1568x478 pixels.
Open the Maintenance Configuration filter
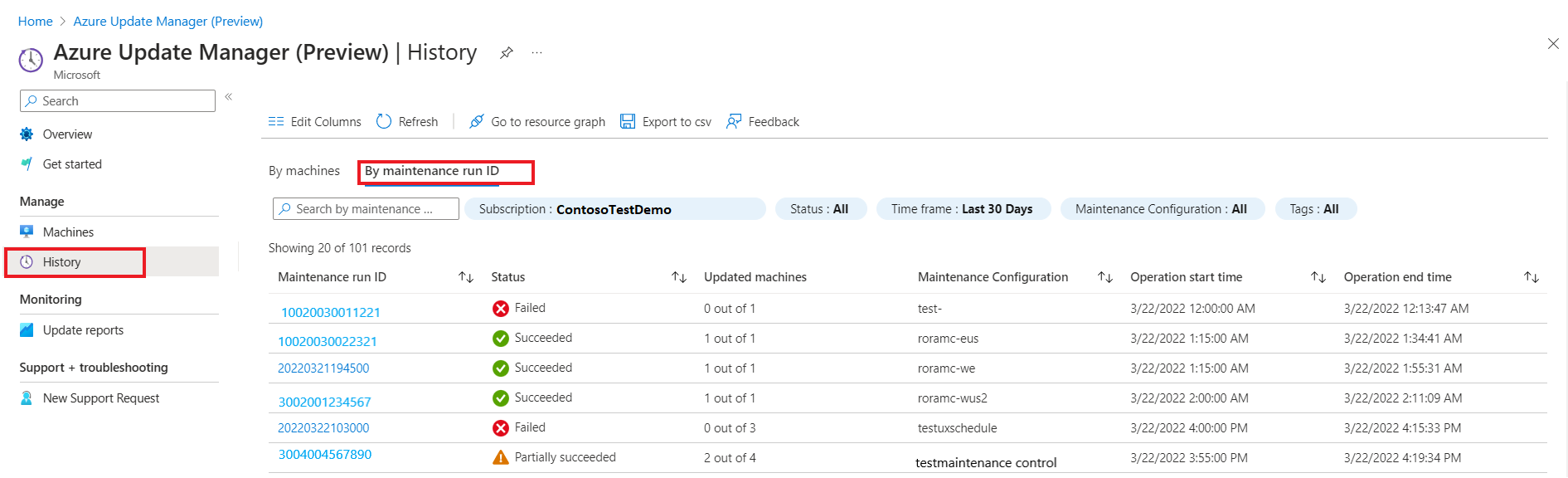pos(1160,209)
